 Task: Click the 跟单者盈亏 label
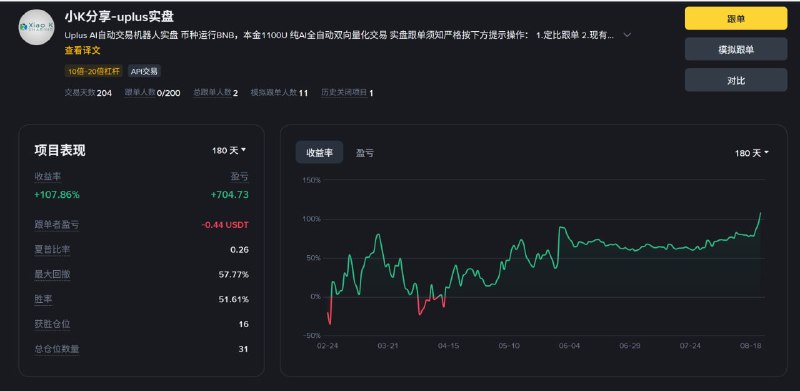tap(57, 225)
